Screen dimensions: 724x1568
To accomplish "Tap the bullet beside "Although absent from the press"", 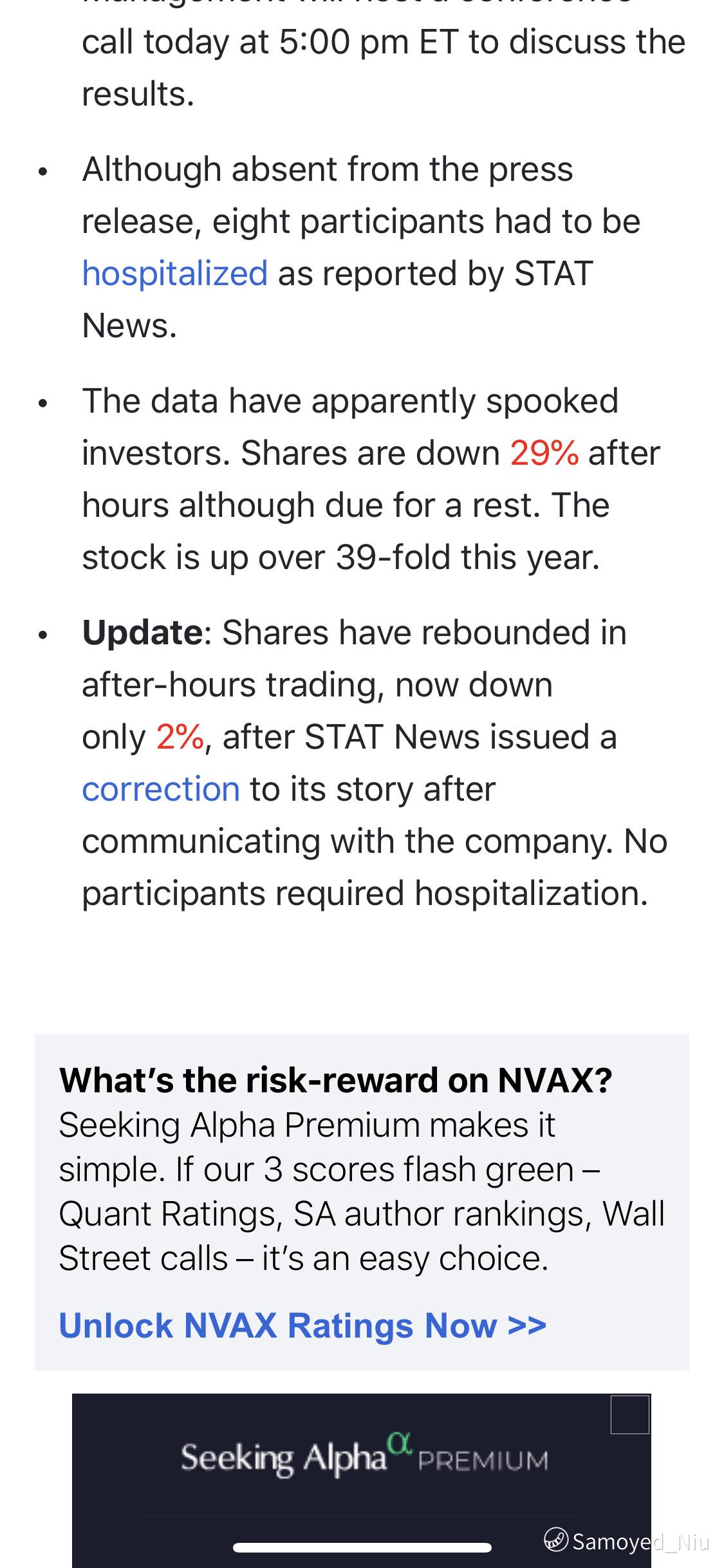I will pyautogui.click(x=43, y=173).
